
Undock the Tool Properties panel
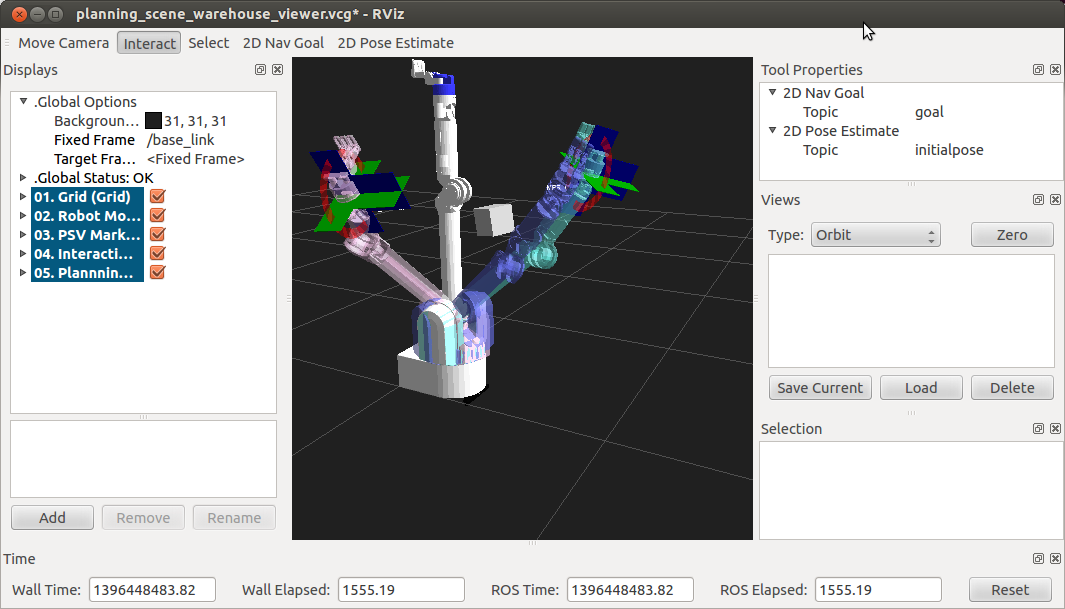pyautogui.click(x=1038, y=70)
